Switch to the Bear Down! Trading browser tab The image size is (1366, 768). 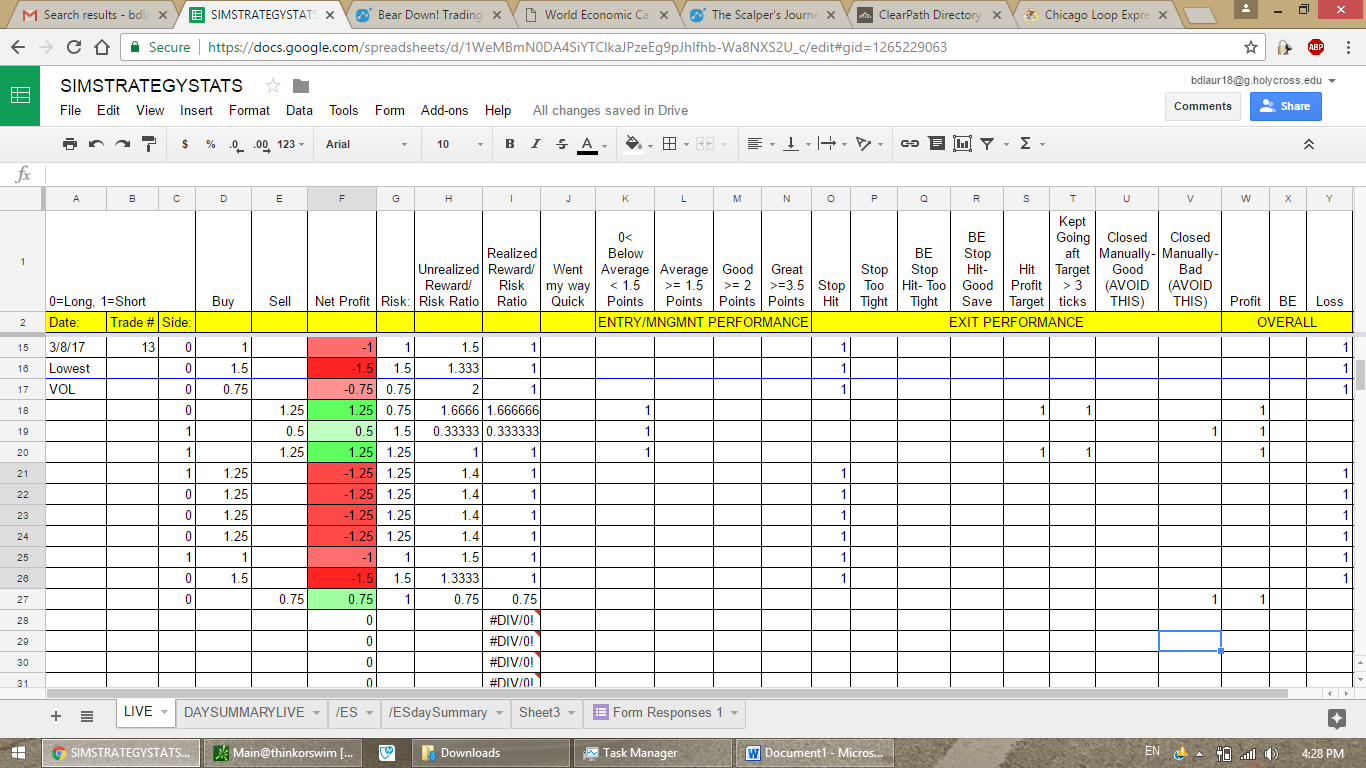(x=430, y=15)
